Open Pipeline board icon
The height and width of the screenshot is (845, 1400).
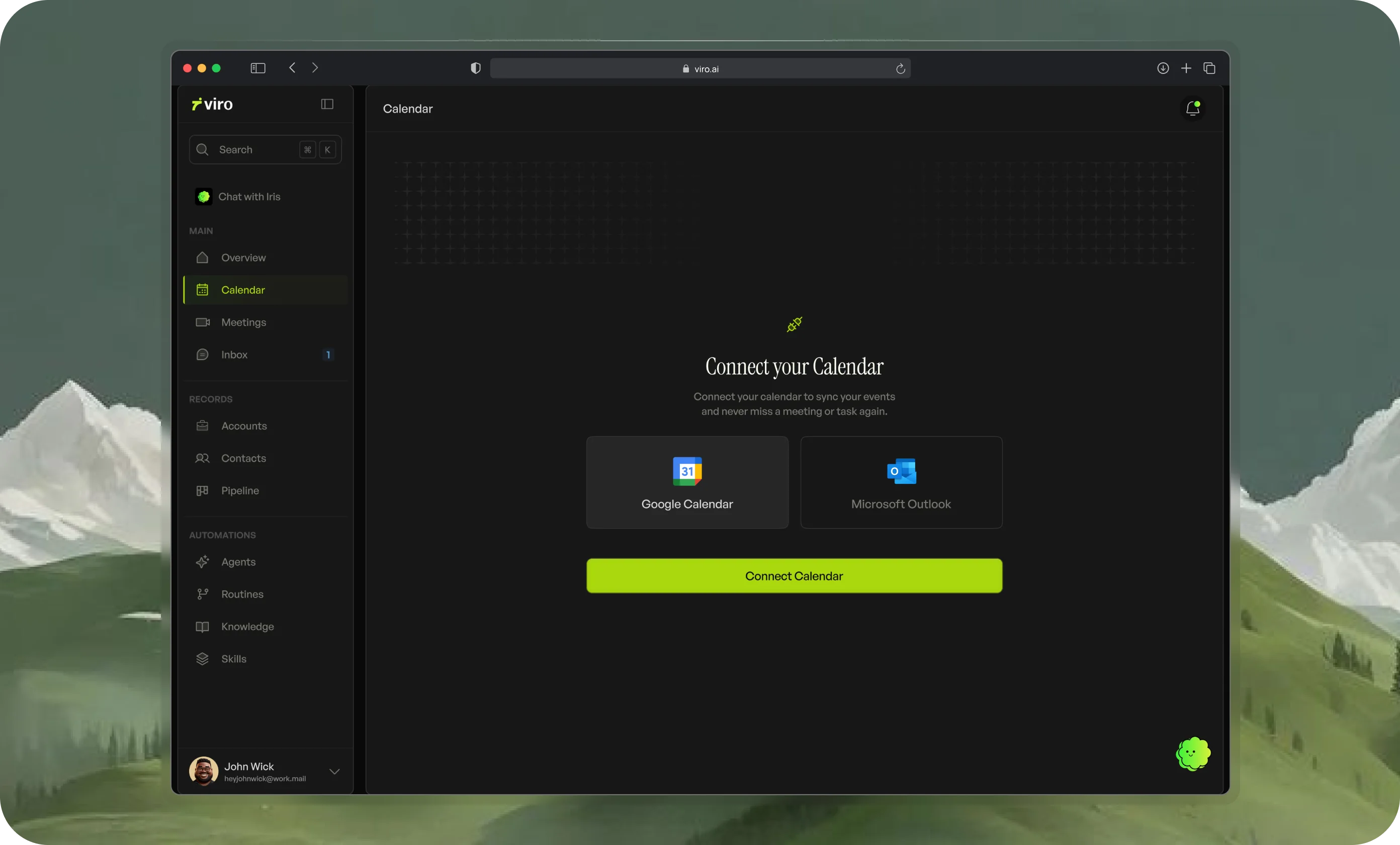[202, 490]
